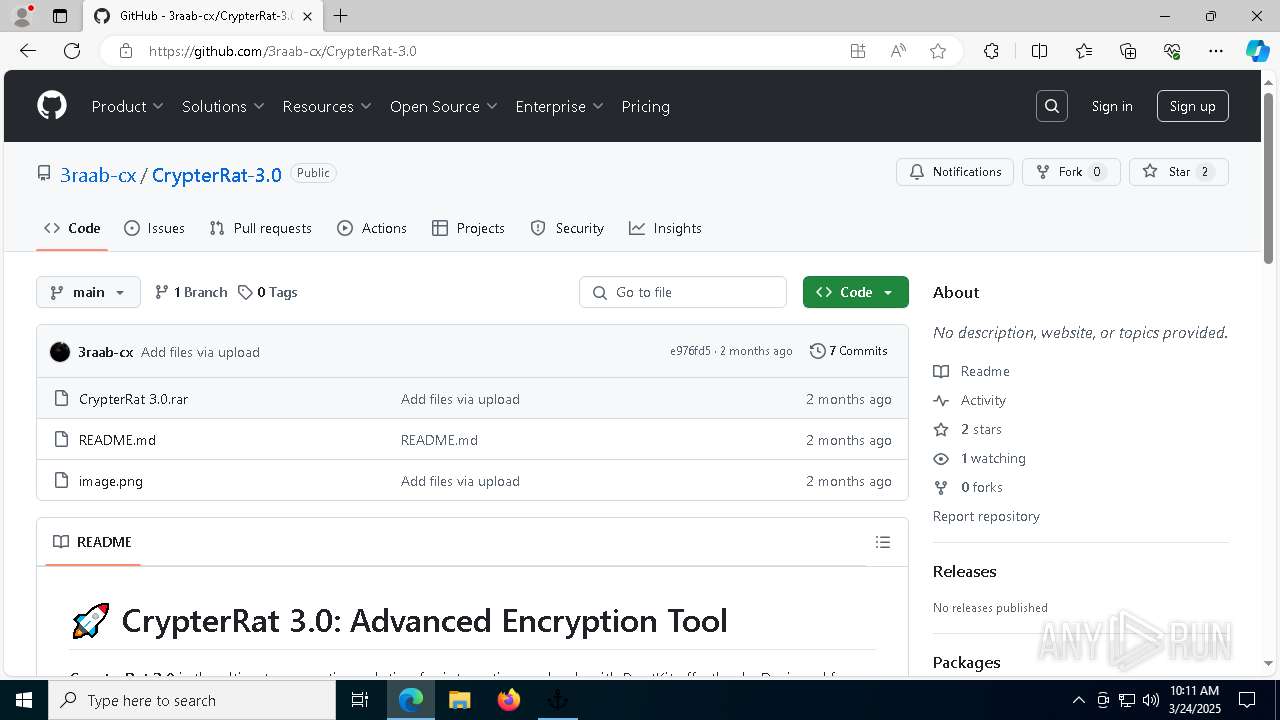
Task: Toggle repository Notifications button
Action: coord(955,172)
